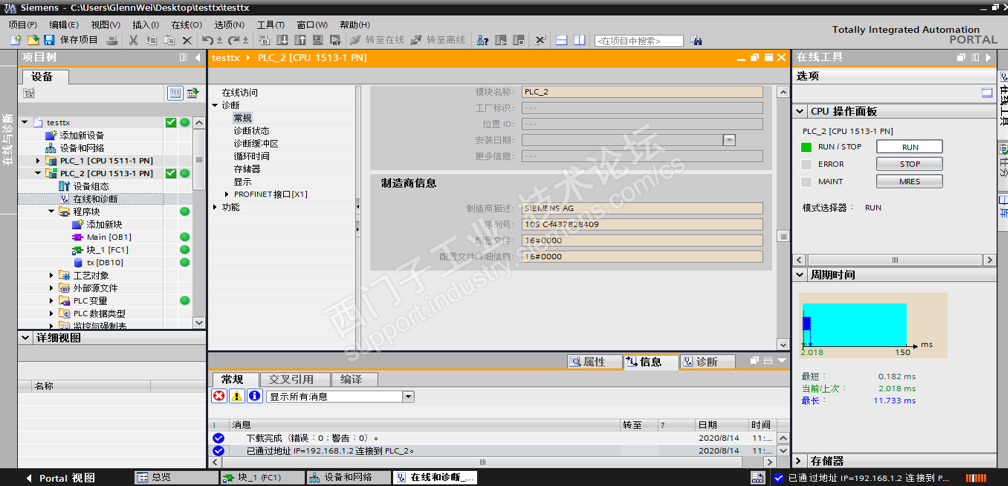
Task: Click the copy icon in the toolbar
Action: coord(151,40)
